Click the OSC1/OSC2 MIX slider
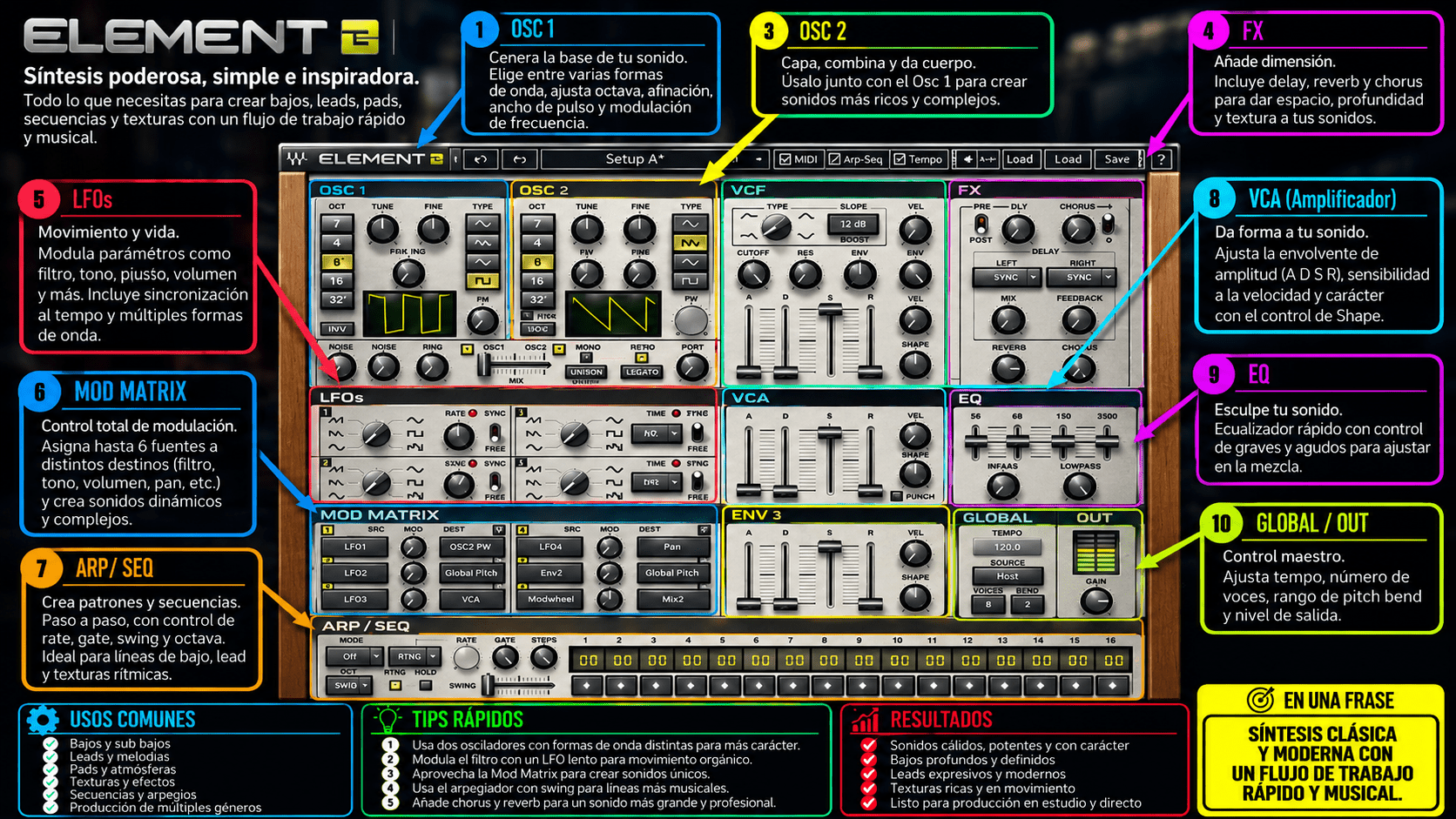This screenshot has width=1456, height=819. (516, 366)
